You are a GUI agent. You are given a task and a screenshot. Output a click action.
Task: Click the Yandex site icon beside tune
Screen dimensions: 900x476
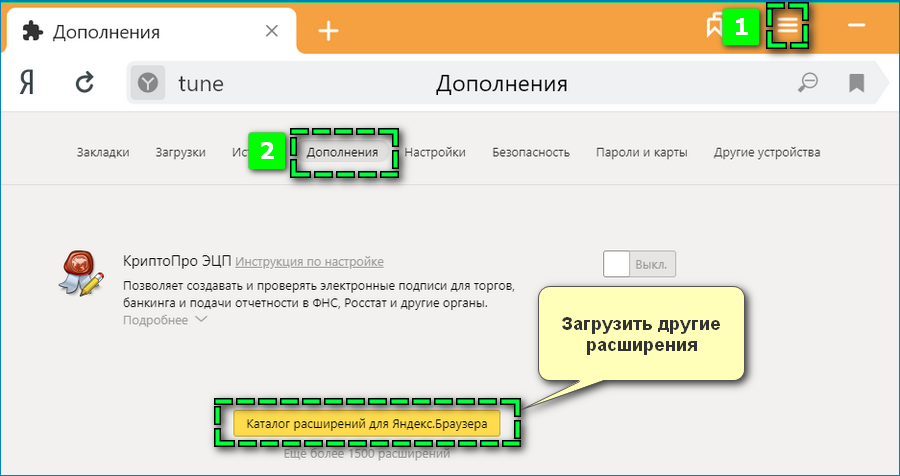(x=148, y=83)
